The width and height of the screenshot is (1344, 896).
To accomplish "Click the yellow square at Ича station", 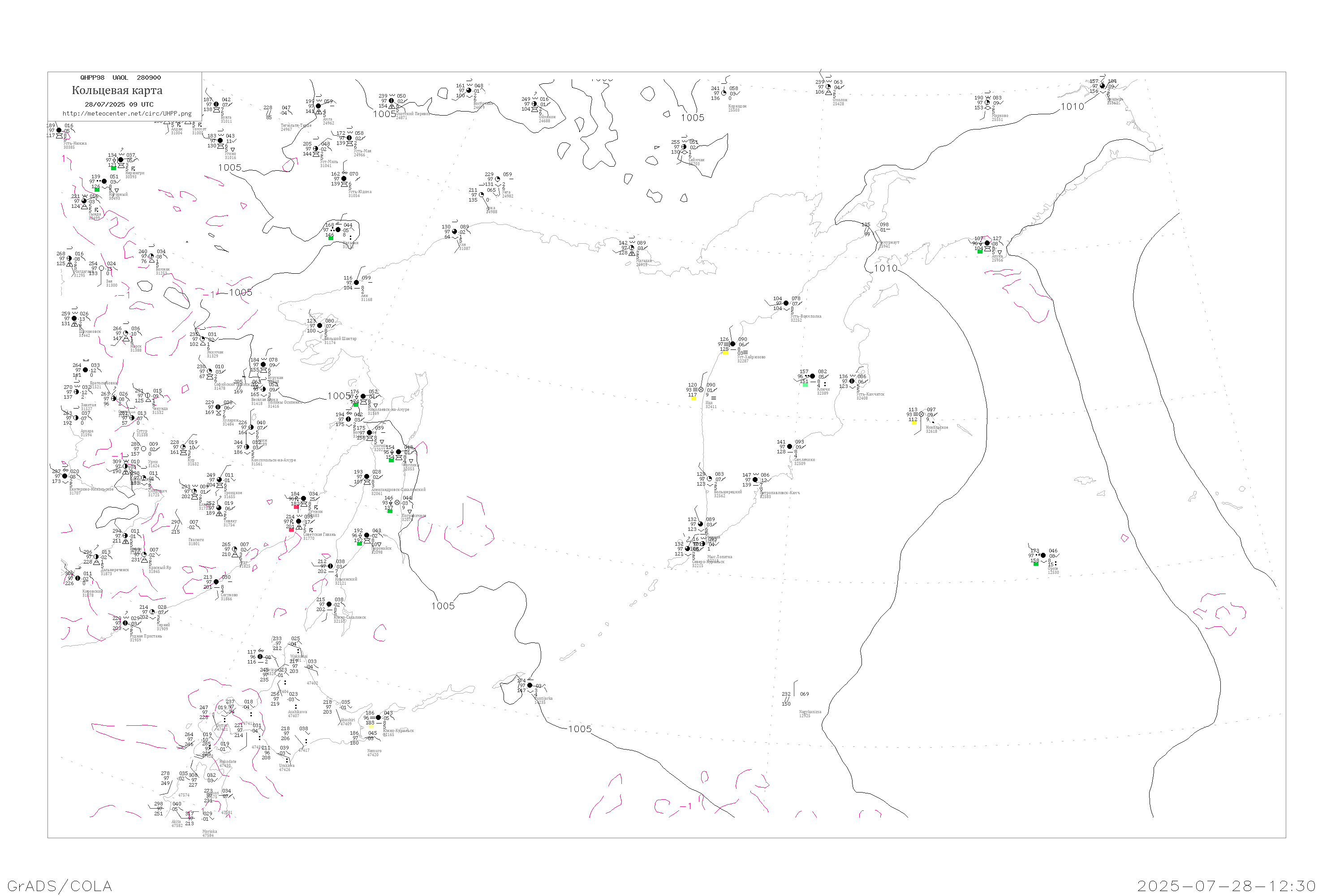I will [x=694, y=398].
